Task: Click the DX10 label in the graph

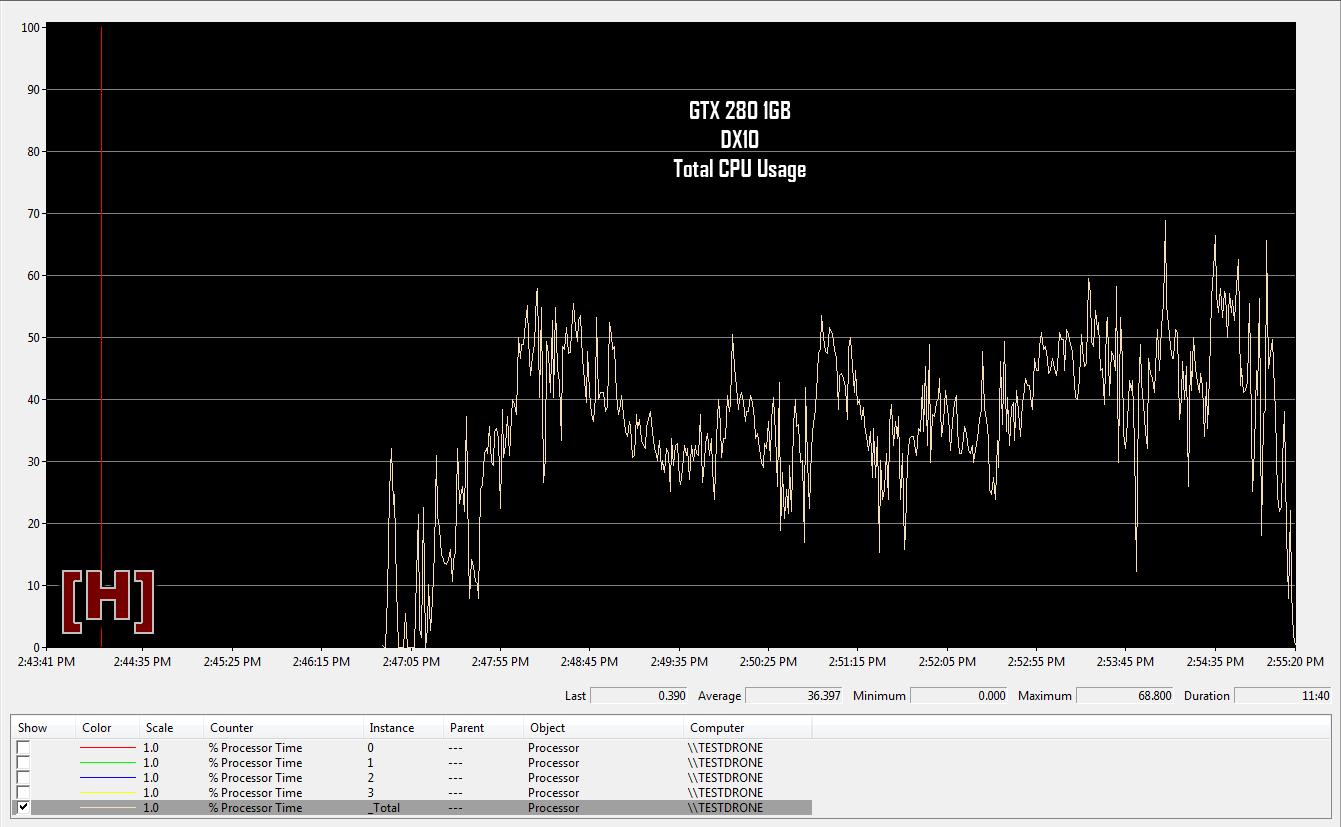Action: (740, 140)
